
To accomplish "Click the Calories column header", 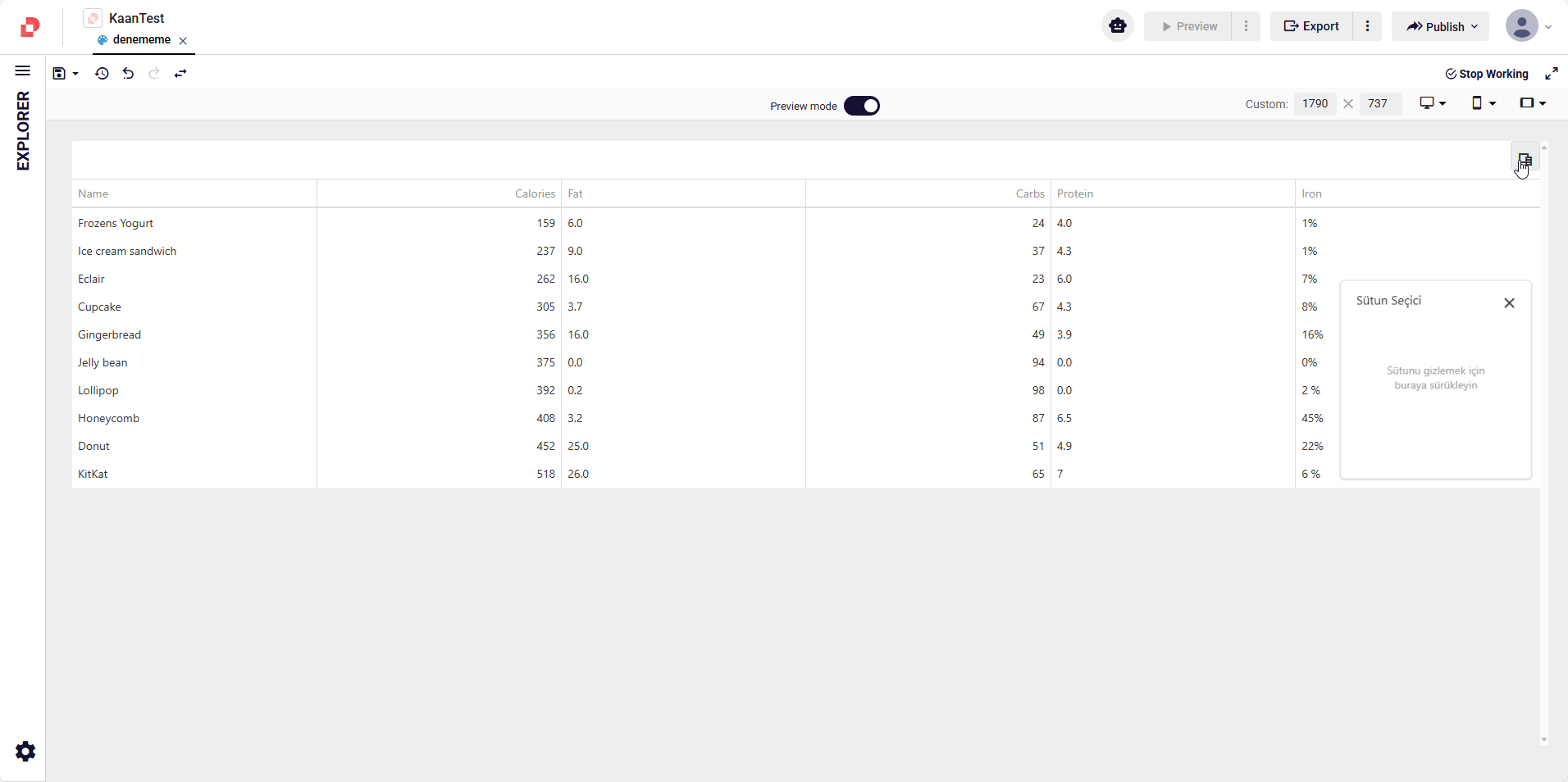I will [535, 194].
